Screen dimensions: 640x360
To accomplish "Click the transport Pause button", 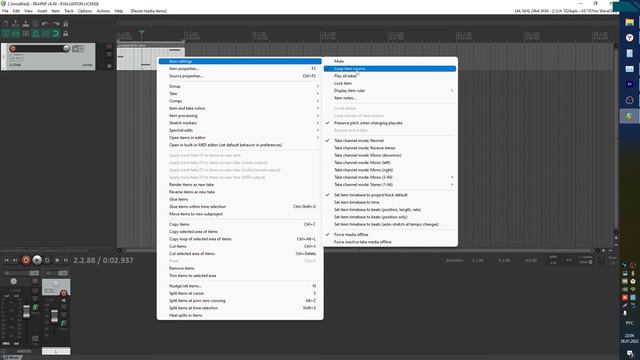I will pos(66,260).
